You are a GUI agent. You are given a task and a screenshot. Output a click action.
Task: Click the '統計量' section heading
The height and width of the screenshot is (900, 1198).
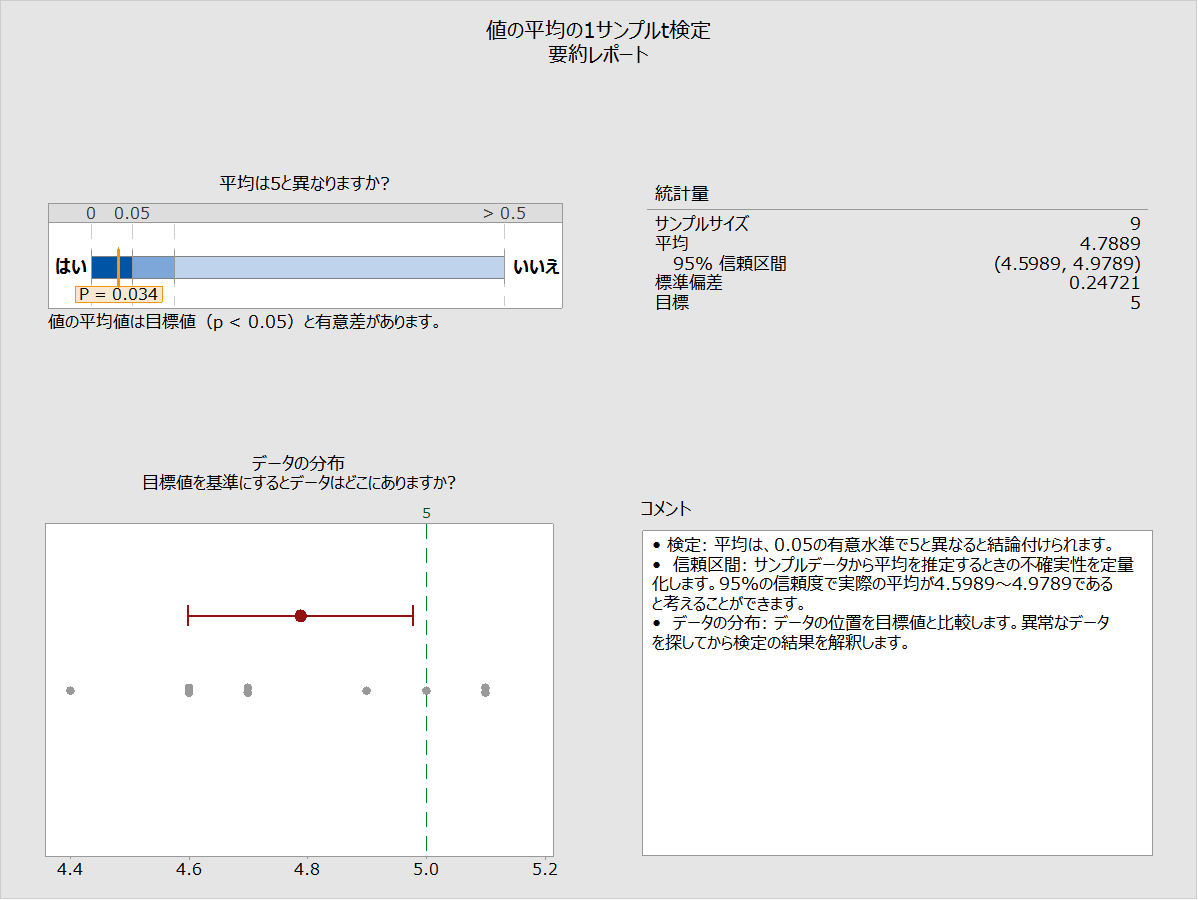[682, 194]
